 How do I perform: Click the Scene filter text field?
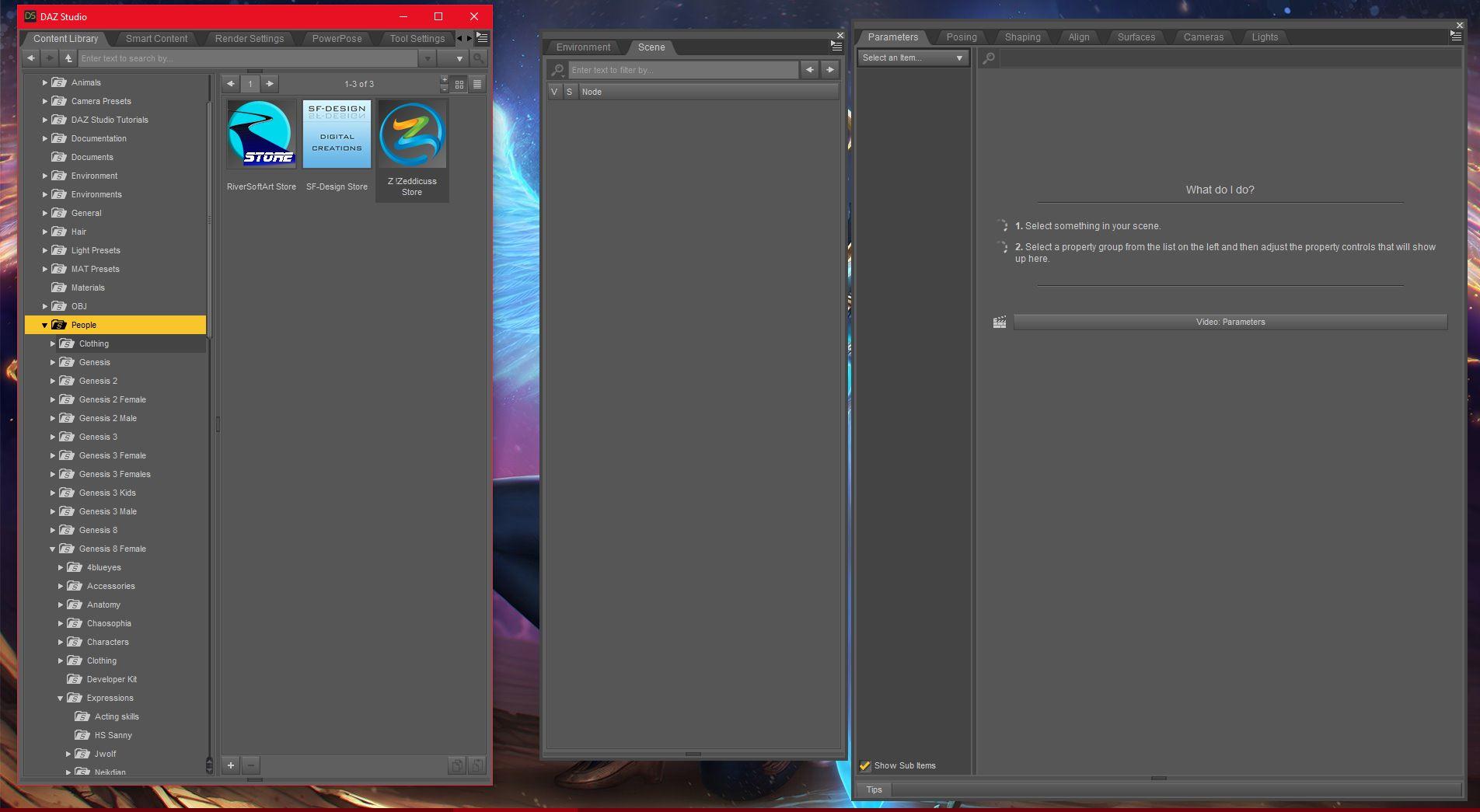(683, 70)
